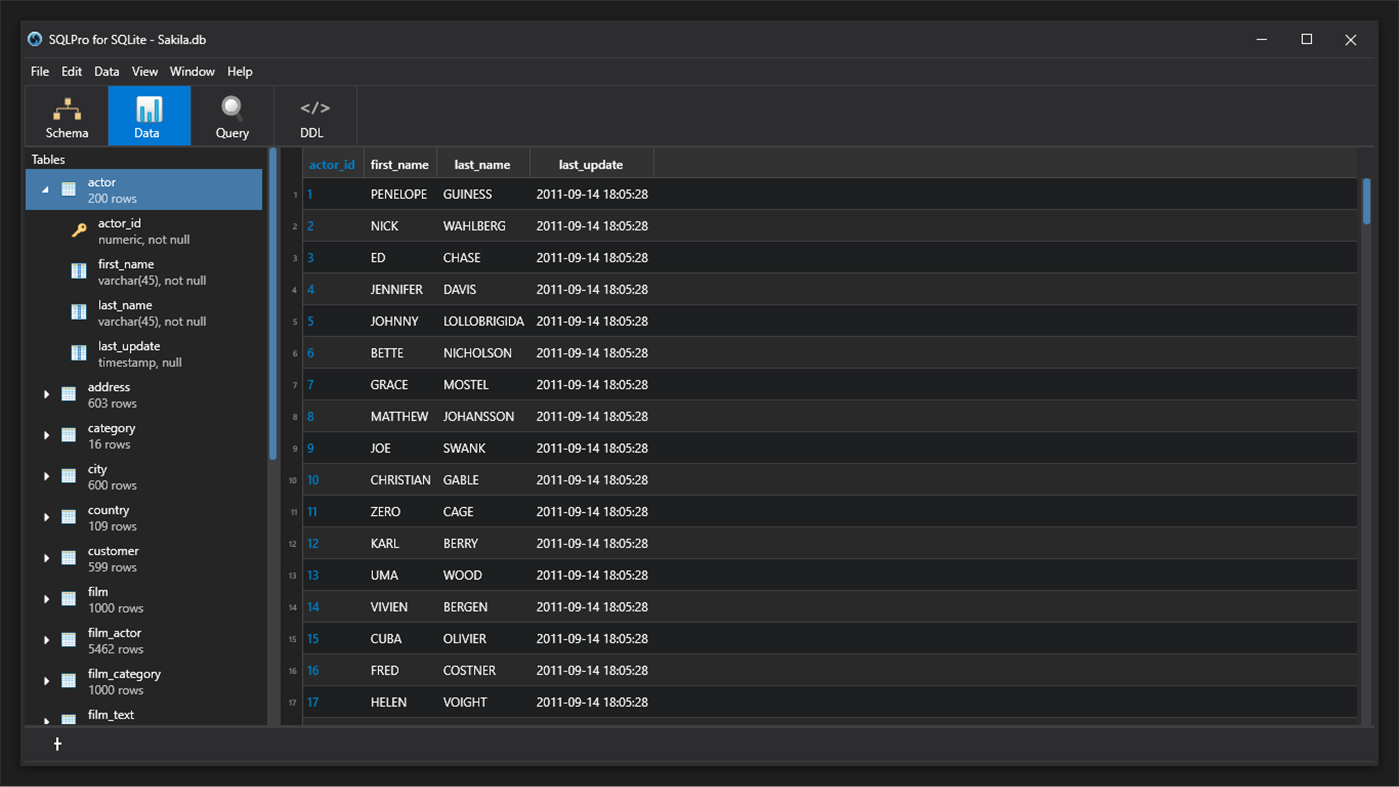The height and width of the screenshot is (787, 1399).
Task: Open the Help menu
Action: coord(240,71)
